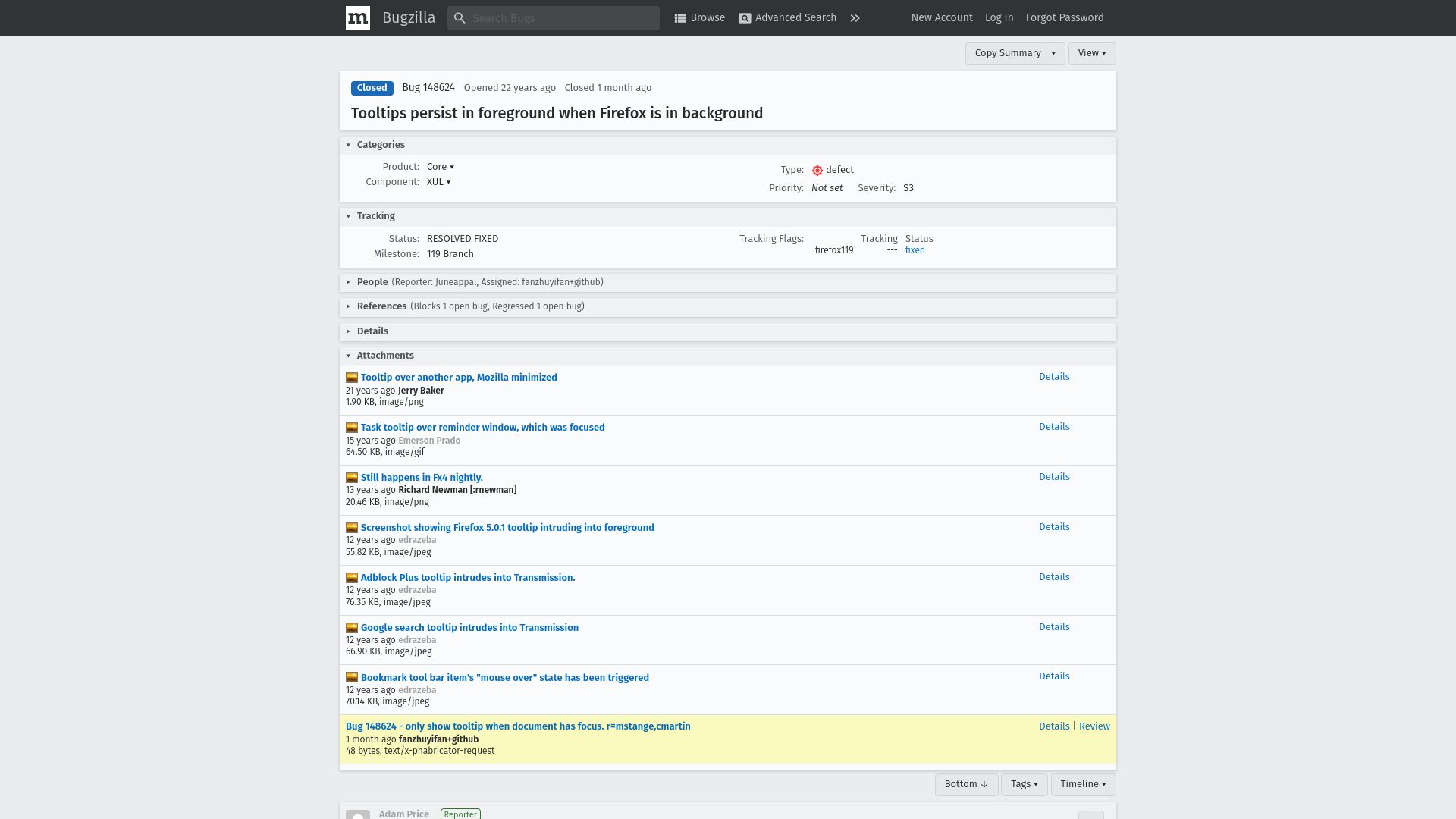
Task: Click image icon for 'Tooltip over another app' attachment
Action: [x=352, y=378]
